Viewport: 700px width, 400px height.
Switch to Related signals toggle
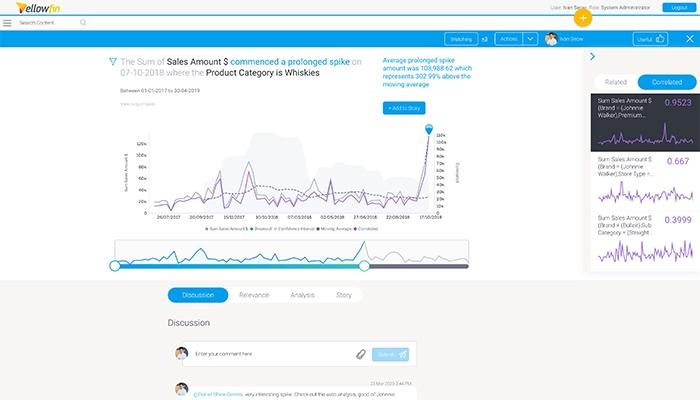[x=616, y=82]
